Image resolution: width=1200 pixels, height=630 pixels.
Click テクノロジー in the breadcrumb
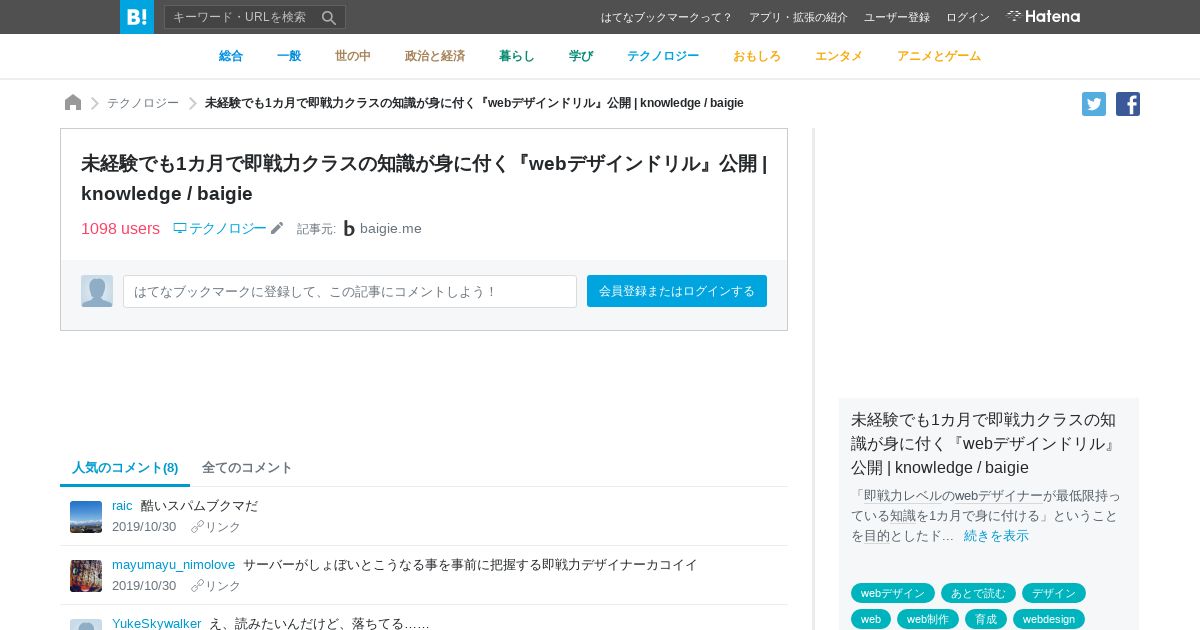tap(143, 103)
